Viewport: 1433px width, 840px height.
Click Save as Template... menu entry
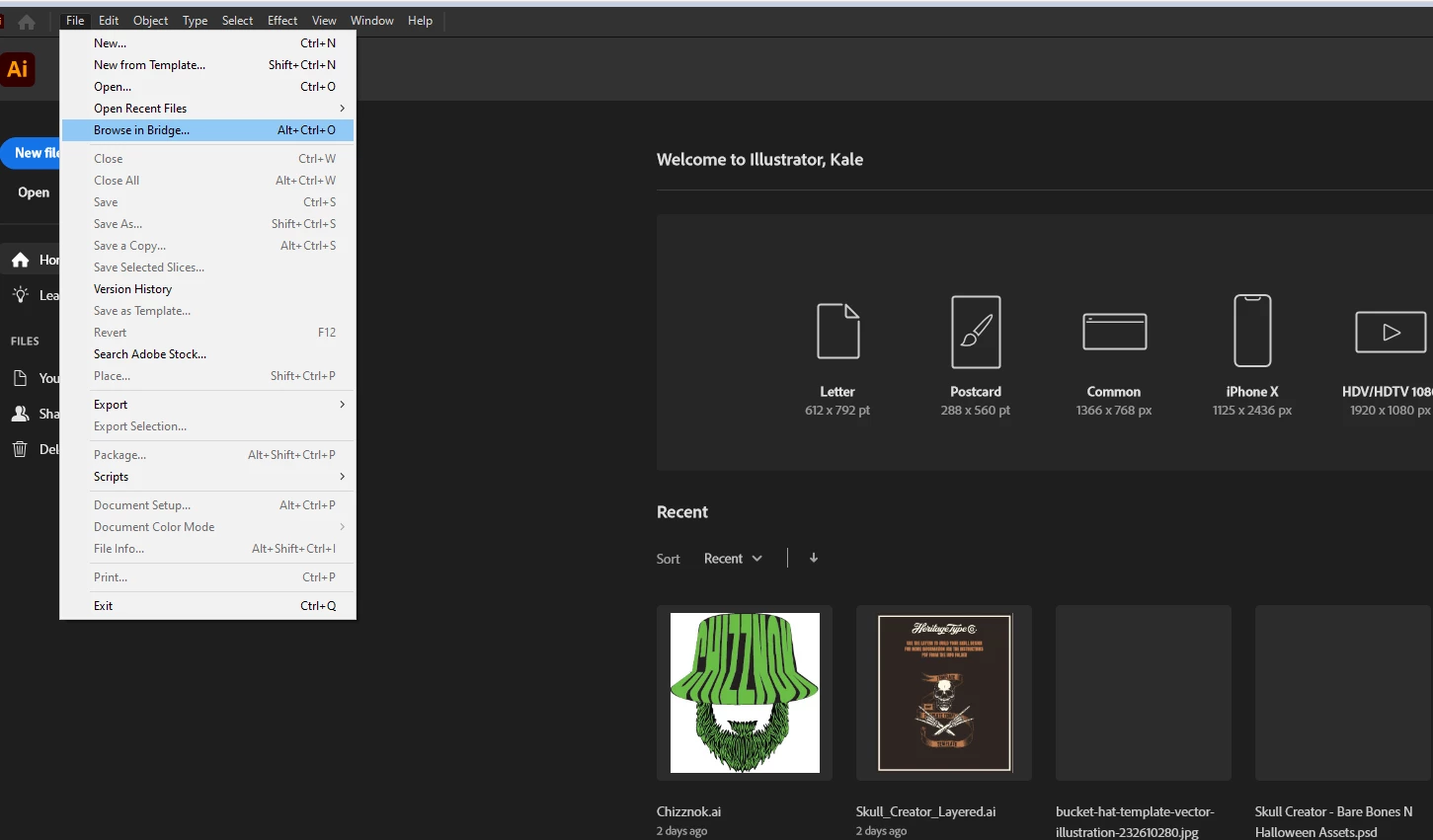(207, 311)
